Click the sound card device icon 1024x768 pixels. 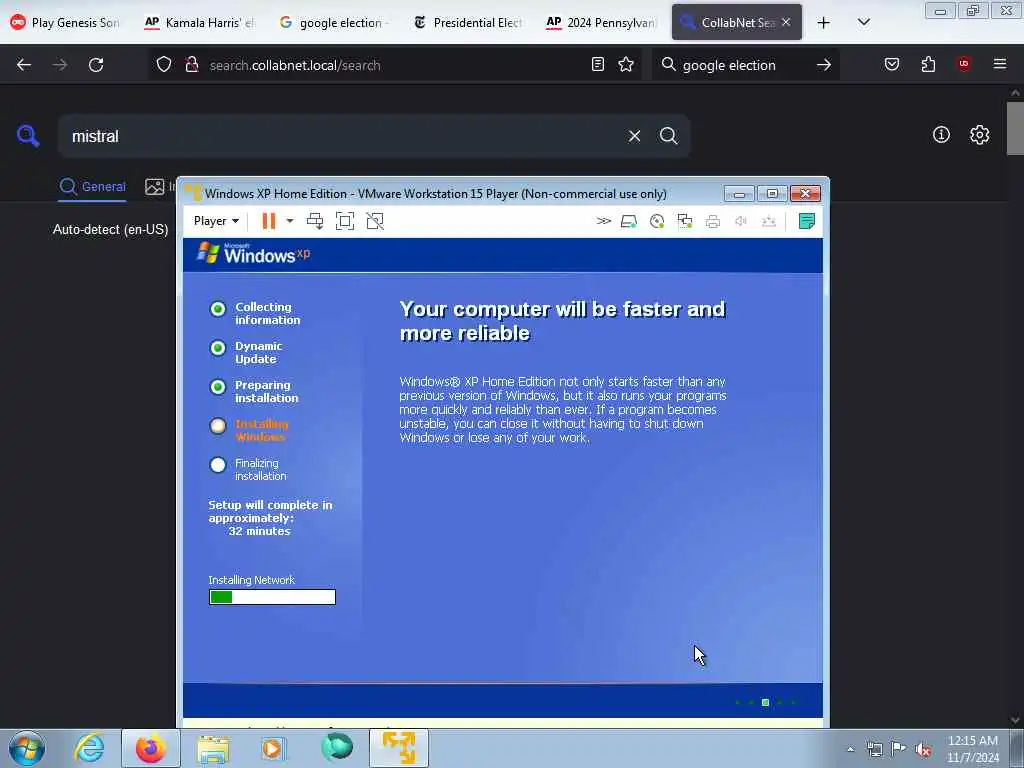coord(741,221)
